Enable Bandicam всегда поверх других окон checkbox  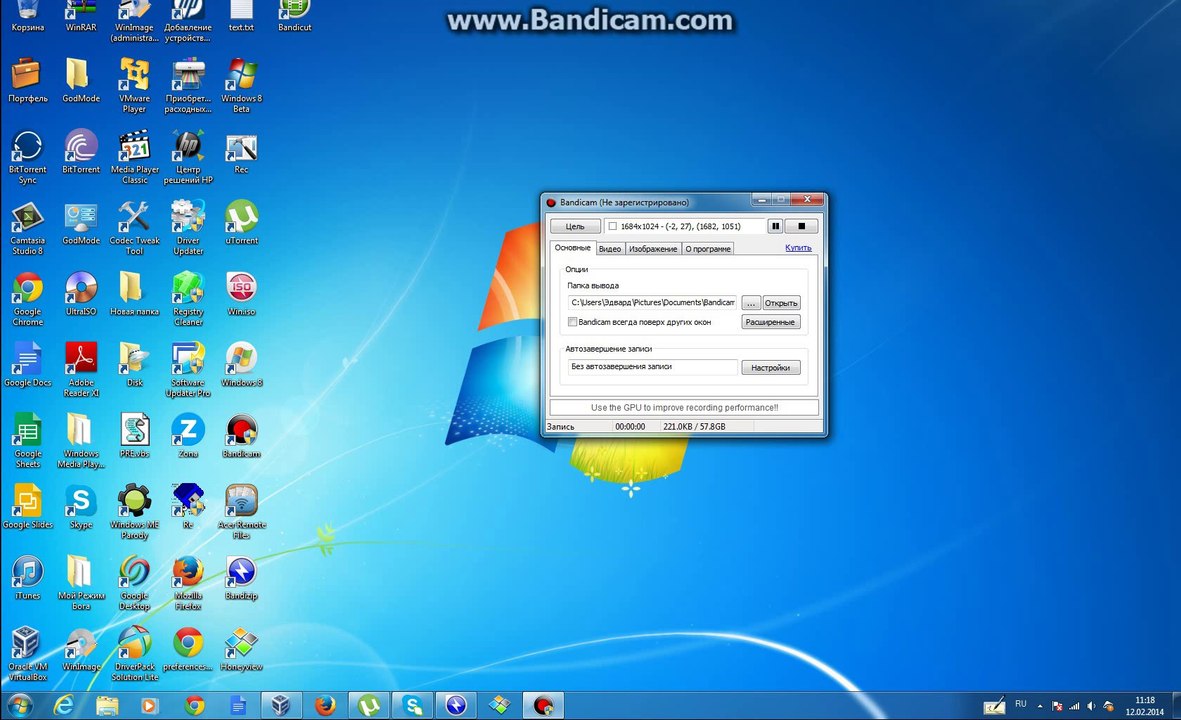click(572, 322)
